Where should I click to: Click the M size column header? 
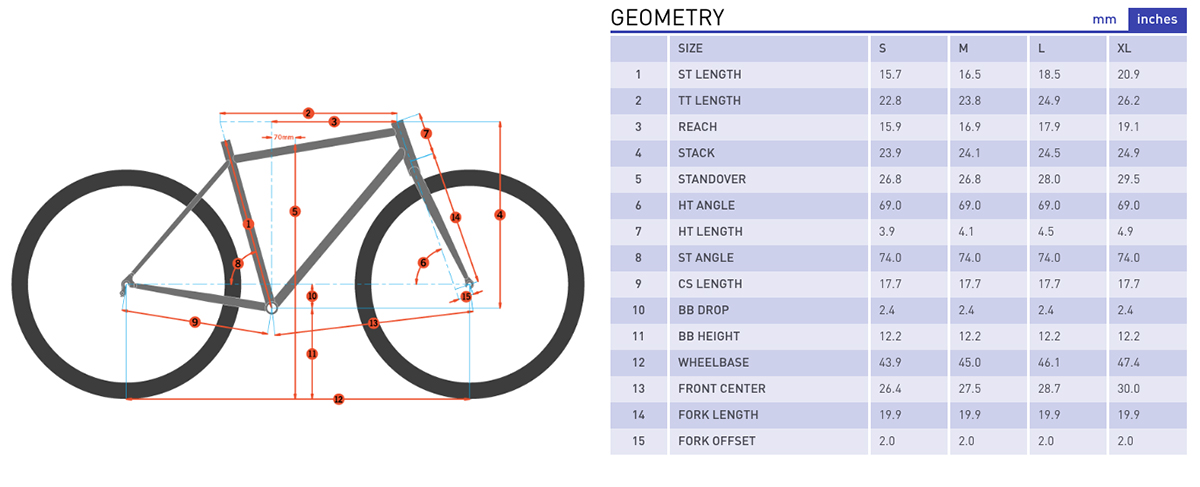click(x=964, y=48)
